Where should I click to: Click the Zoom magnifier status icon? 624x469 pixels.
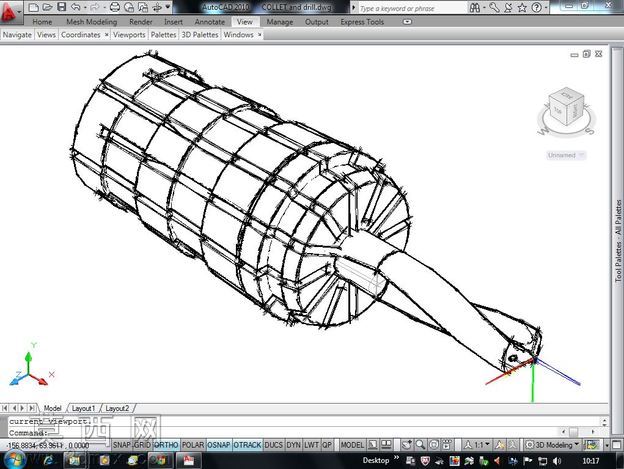click(420, 445)
